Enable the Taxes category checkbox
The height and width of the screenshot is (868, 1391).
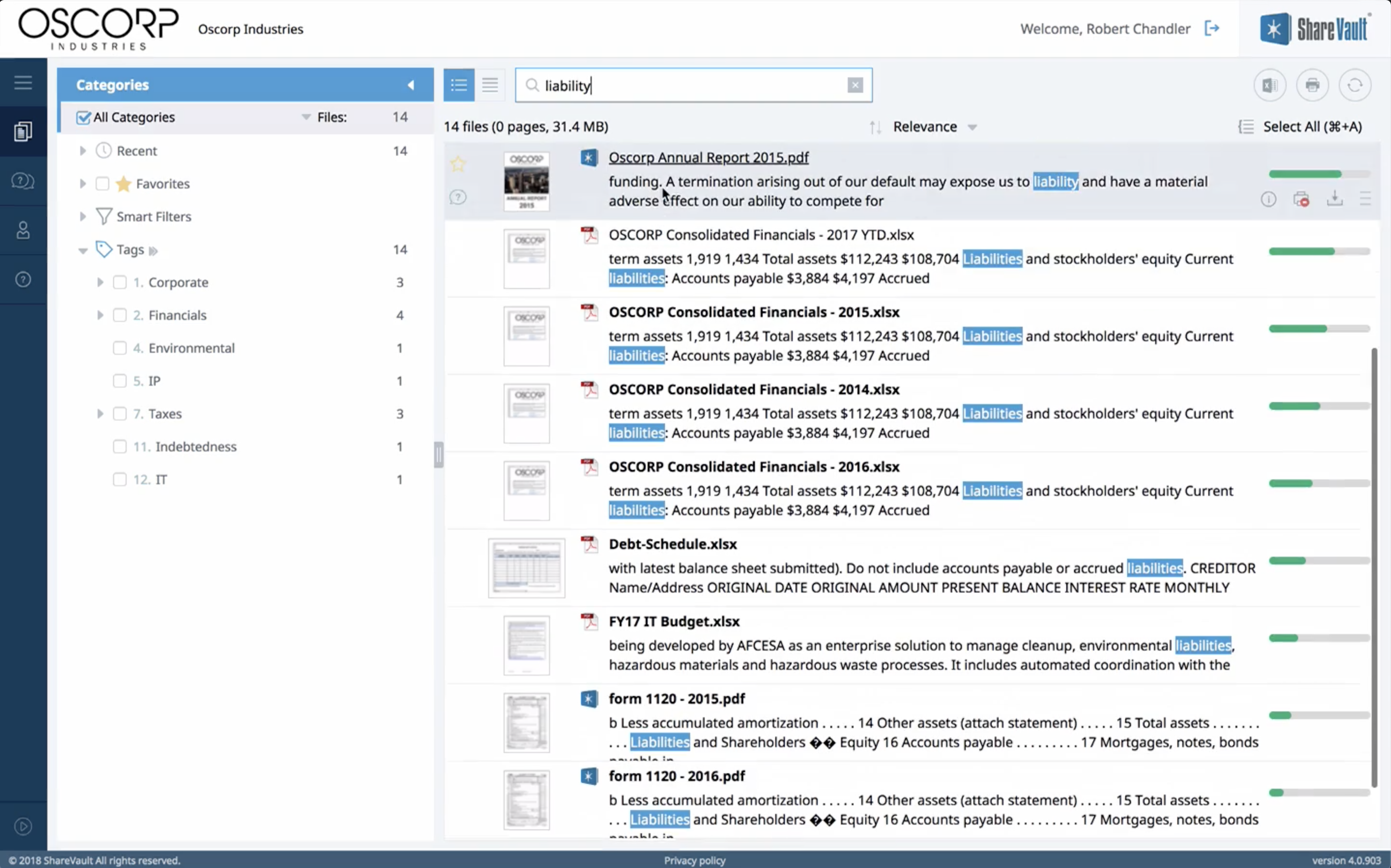click(119, 413)
